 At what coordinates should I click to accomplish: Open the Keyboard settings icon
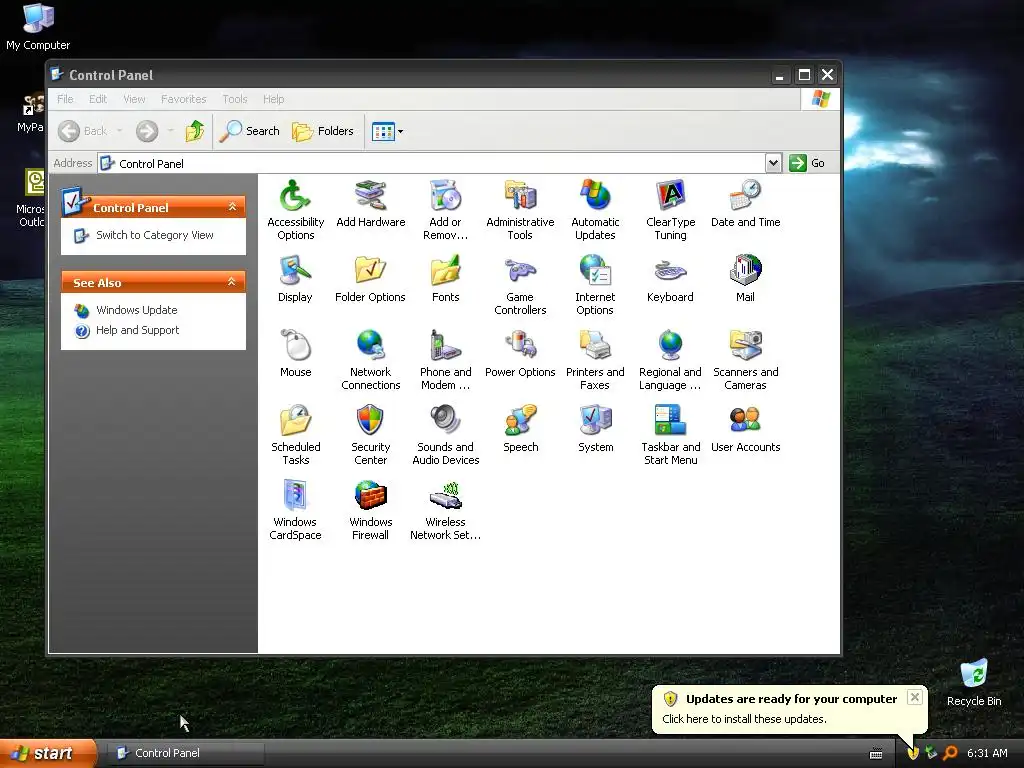(x=670, y=278)
